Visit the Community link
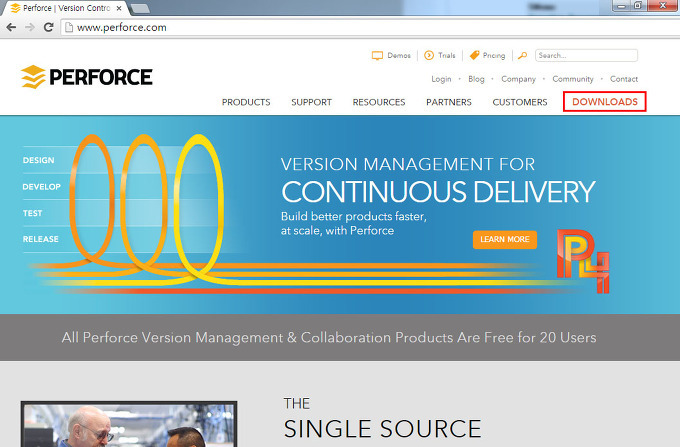This screenshot has height=447, width=680. click(573, 79)
